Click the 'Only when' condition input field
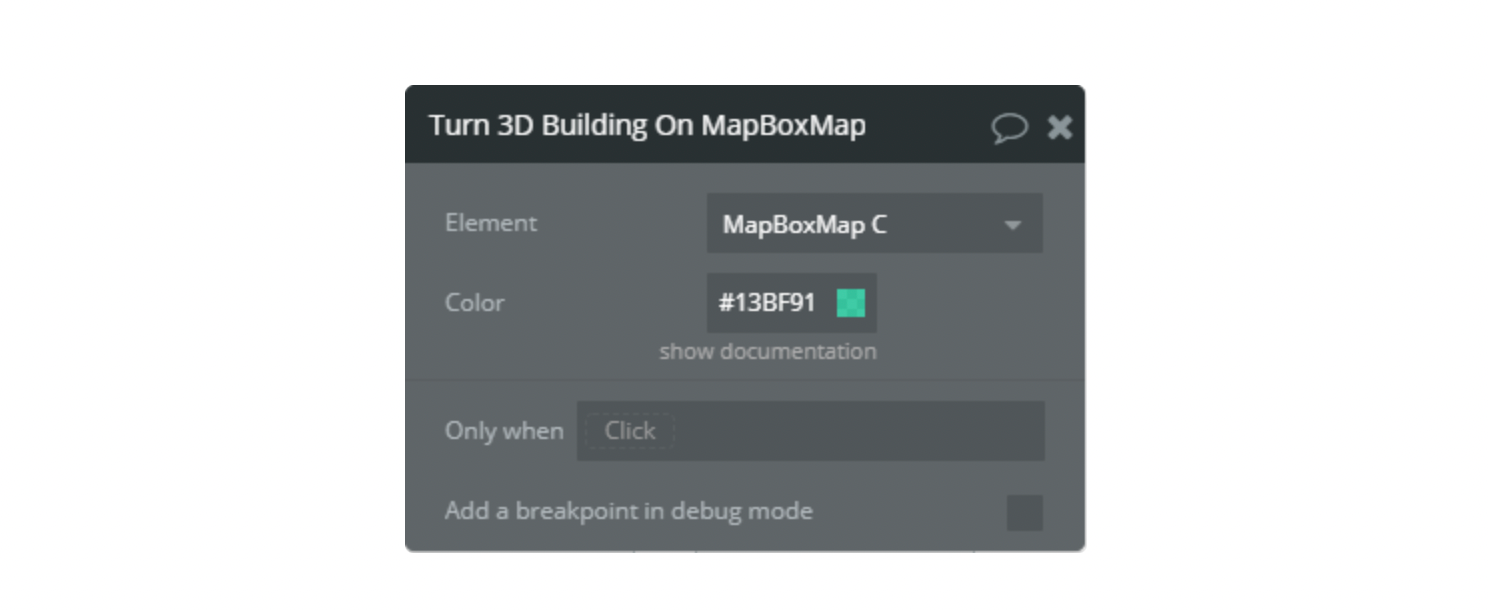The height and width of the screenshot is (610, 1488). 810,430
